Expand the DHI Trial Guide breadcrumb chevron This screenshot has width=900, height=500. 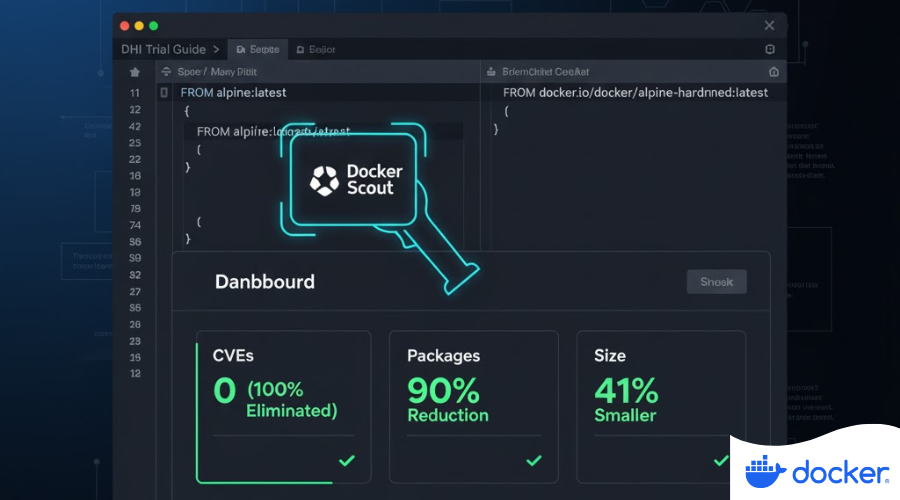tap(217, 49)
